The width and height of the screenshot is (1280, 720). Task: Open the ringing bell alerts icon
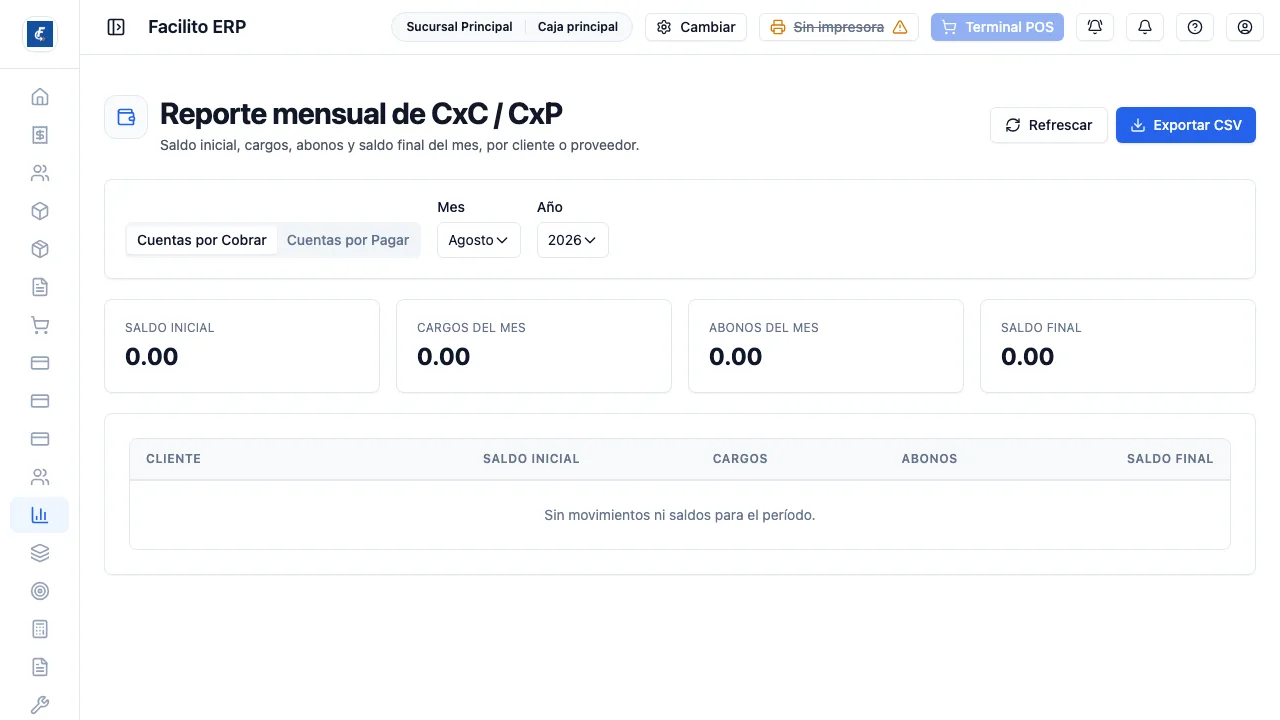coord(1095,27)
